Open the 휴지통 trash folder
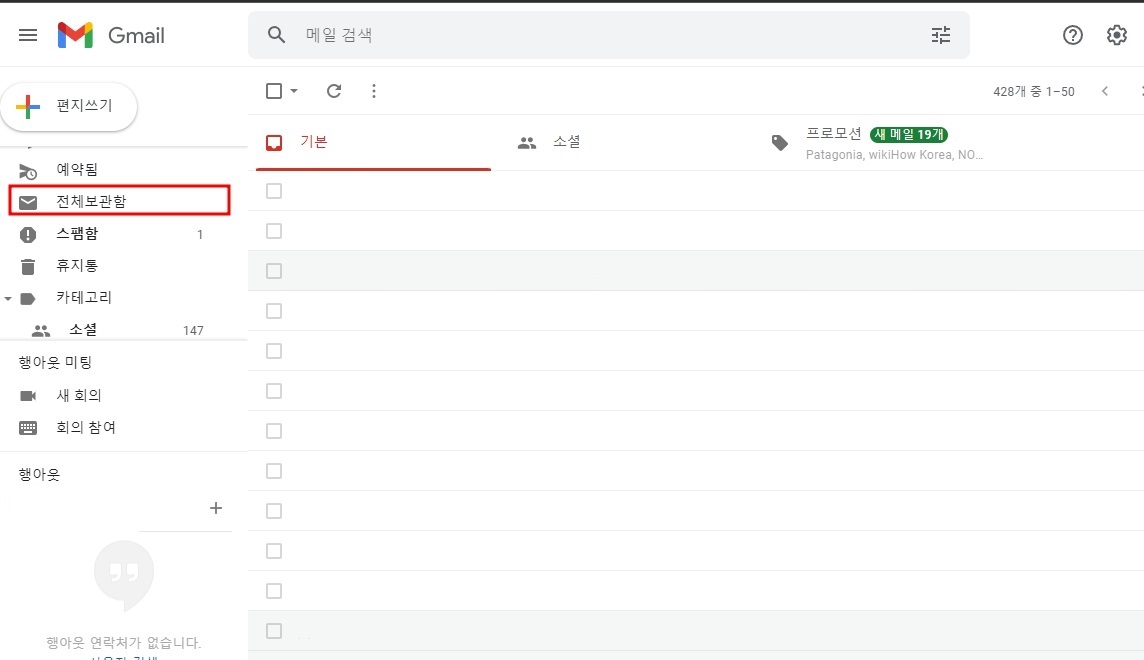1144x660 pixels. [75, 265]
